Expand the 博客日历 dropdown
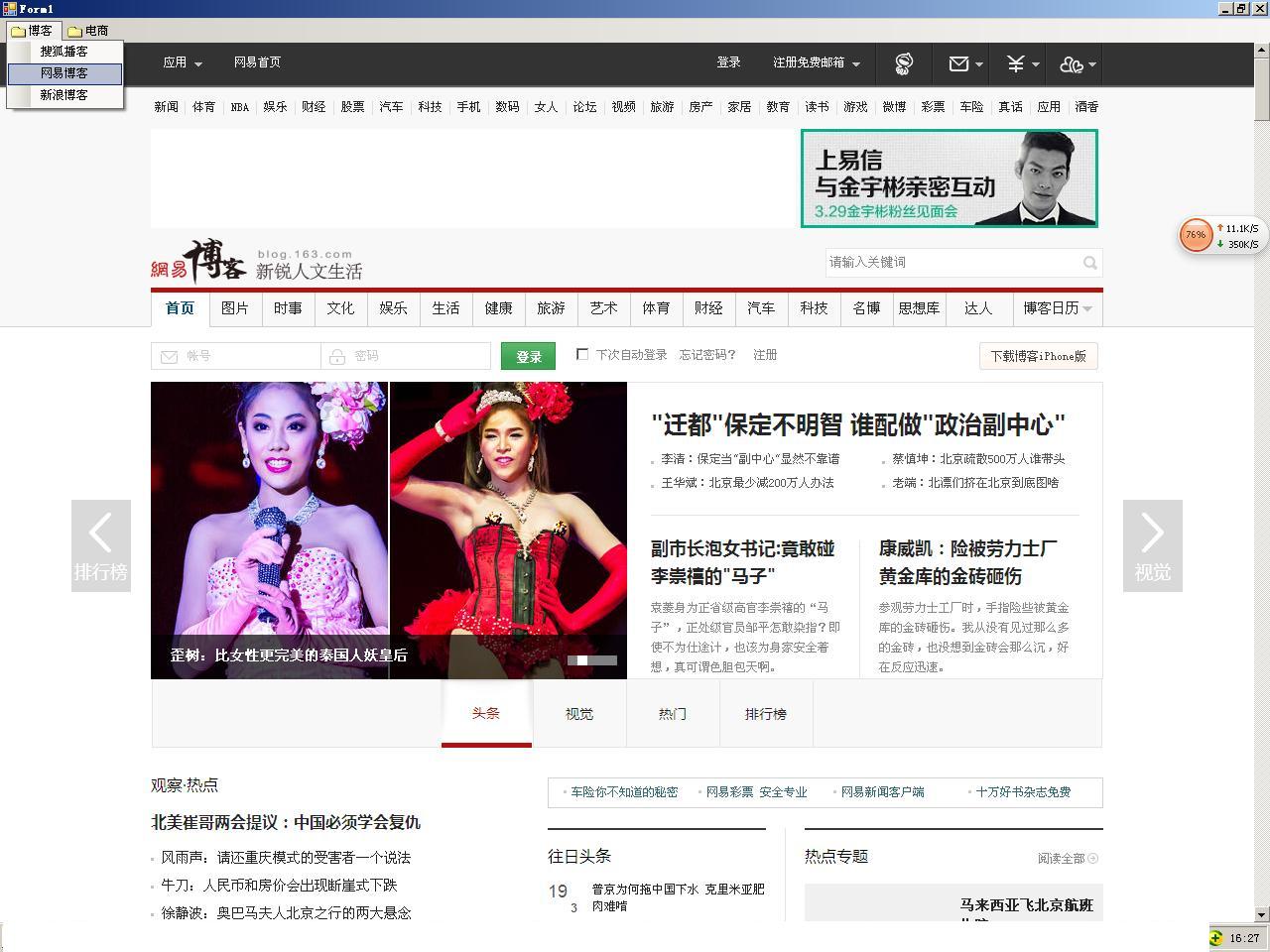The width and height of the screenshot is (1270, 952). click(1058, 308)
